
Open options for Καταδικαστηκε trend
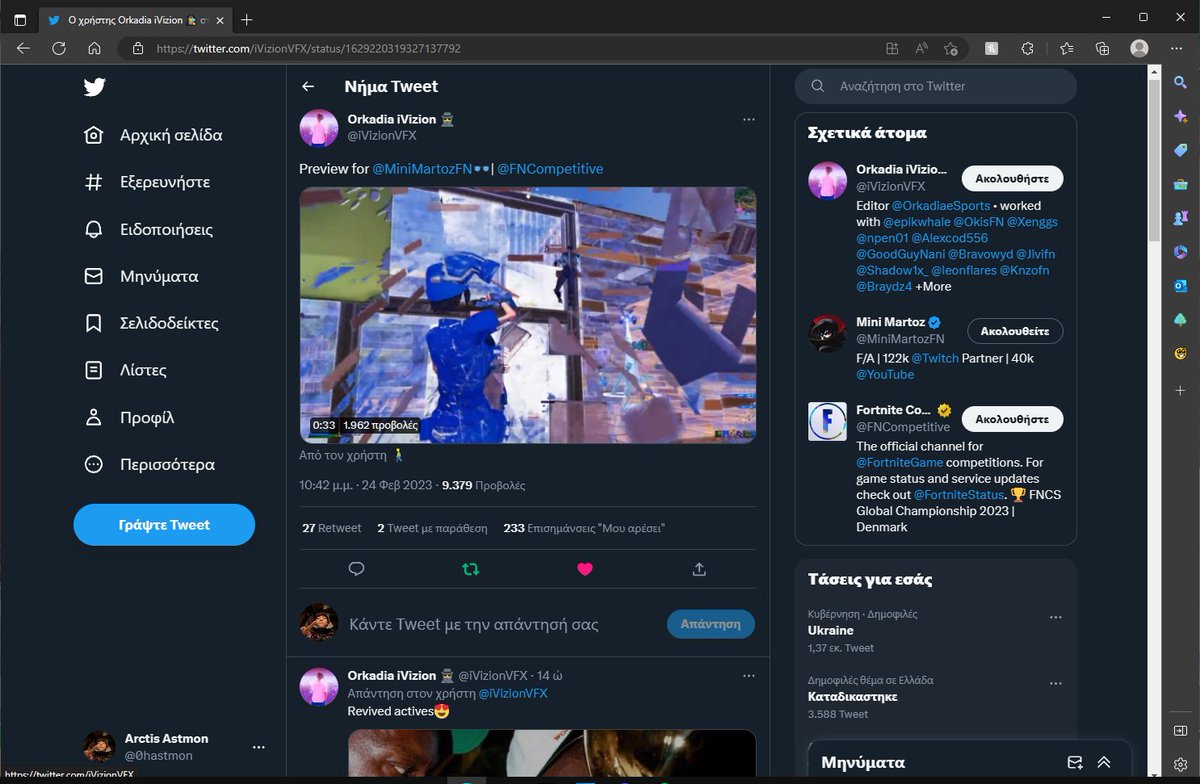1055,683
